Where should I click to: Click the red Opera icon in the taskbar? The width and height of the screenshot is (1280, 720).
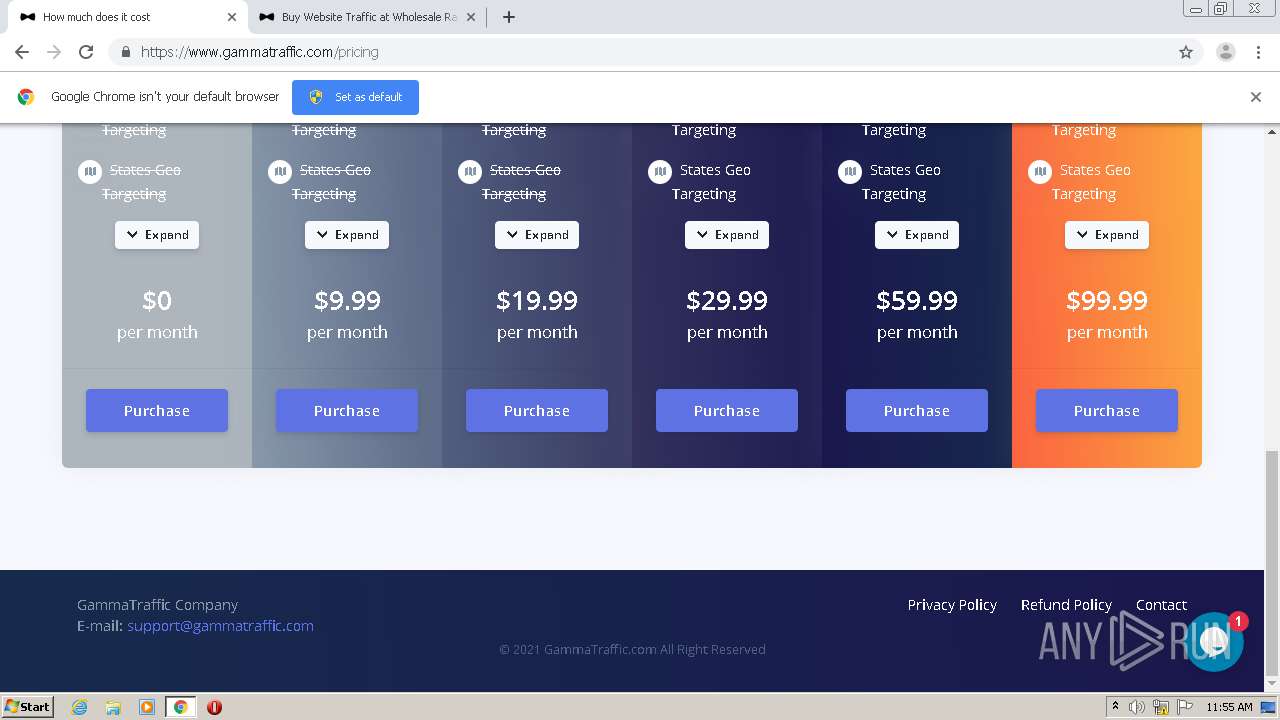(214, 707)
